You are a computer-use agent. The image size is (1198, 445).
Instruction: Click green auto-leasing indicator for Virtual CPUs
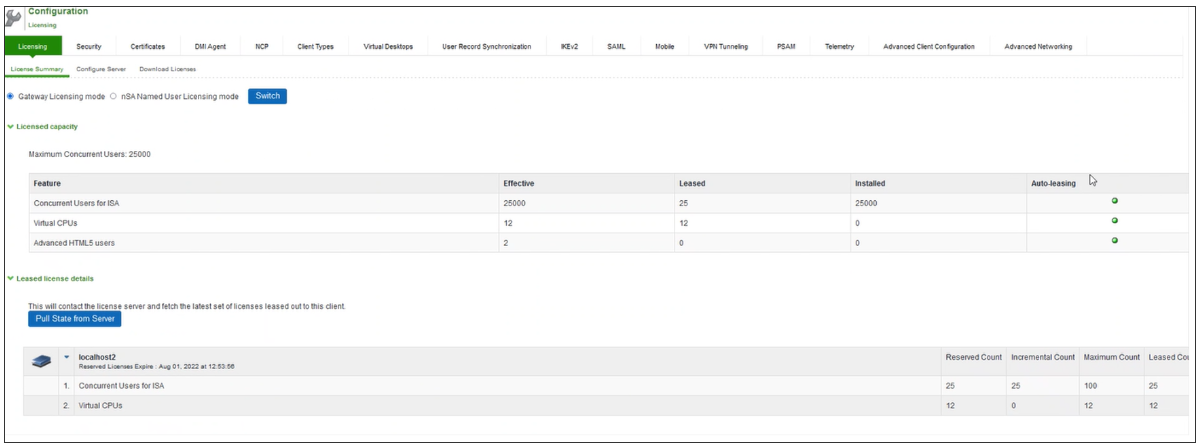pos(1114,221)
